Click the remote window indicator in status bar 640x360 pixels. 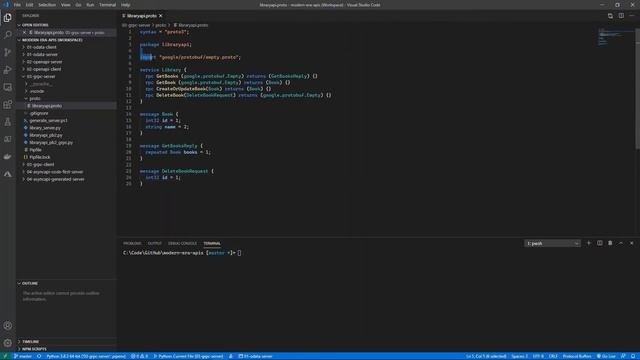point(5,356)
